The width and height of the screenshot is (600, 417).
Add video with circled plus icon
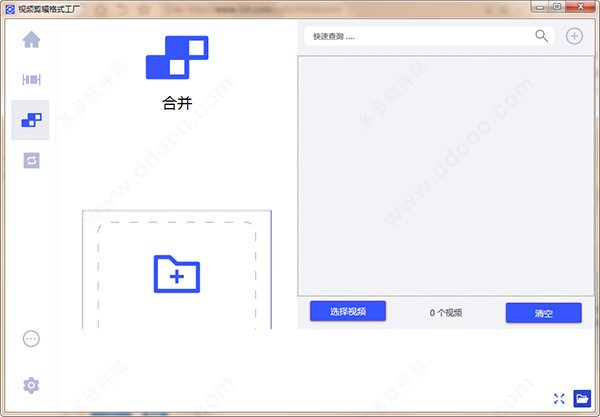point(574,36)
